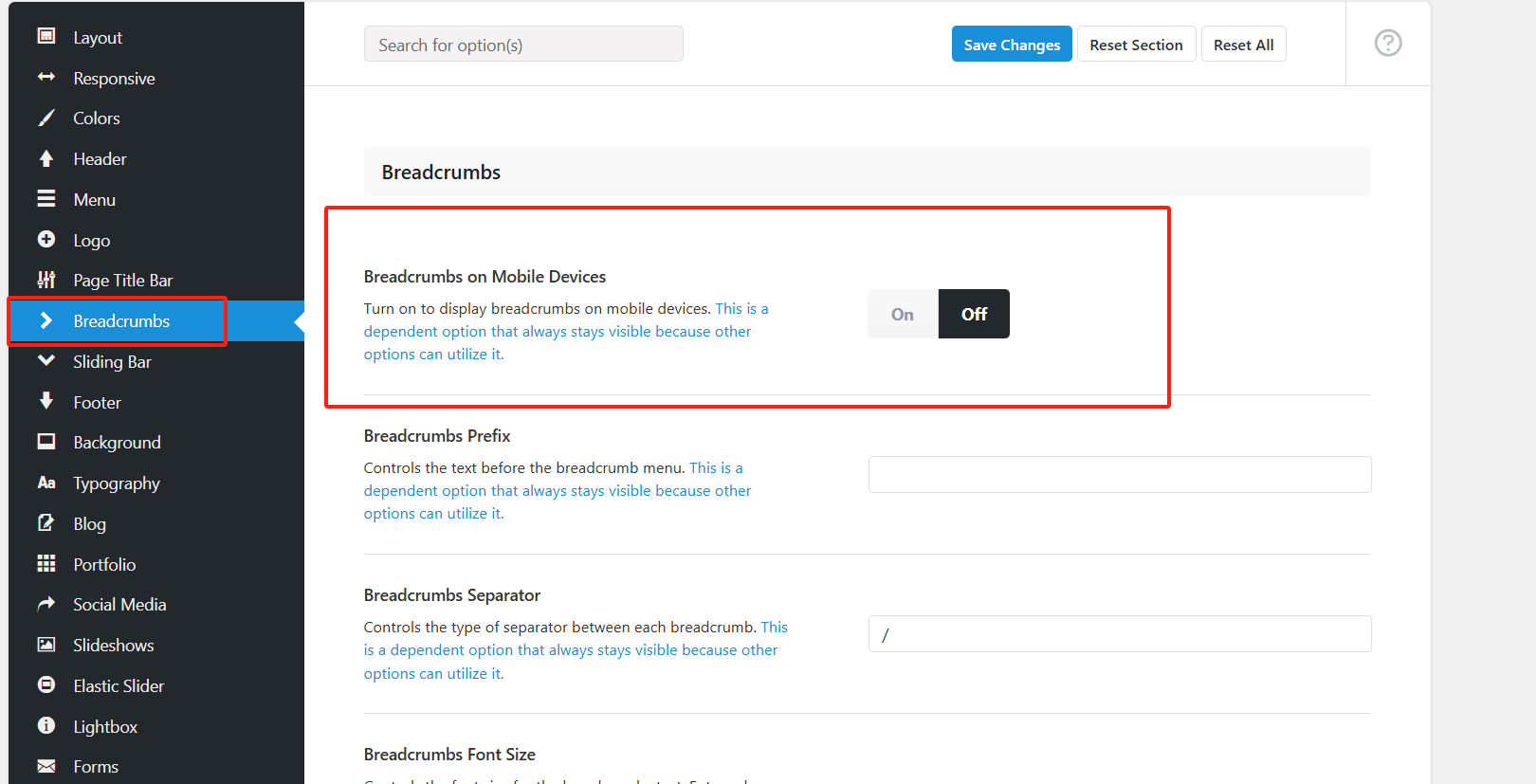This screenshot has height=784, width=1536.
Task: Open the Portfolio settings section
Action: tap(104, 565)
